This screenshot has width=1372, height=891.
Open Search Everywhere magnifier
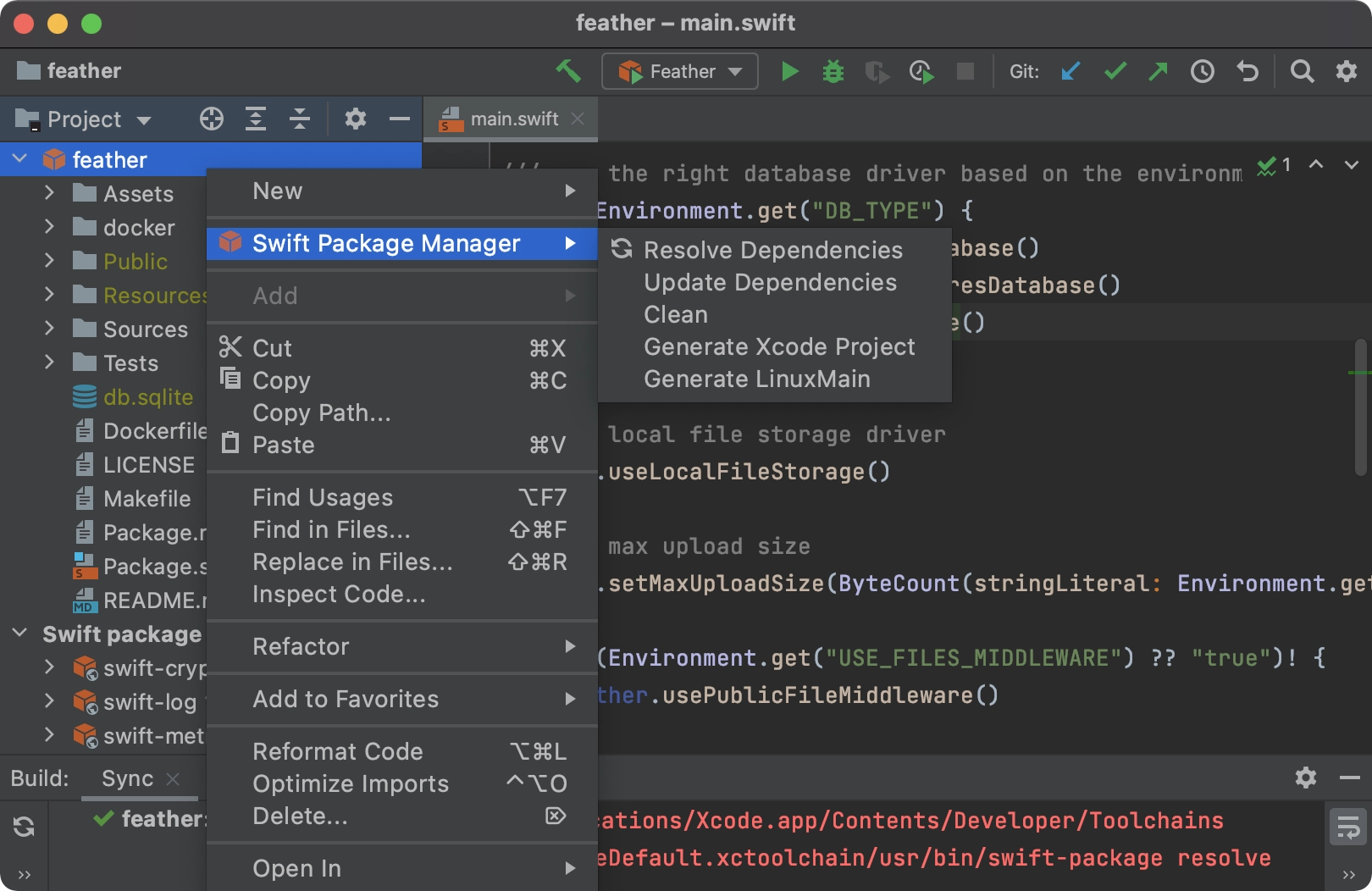(x=1303, y=71)
